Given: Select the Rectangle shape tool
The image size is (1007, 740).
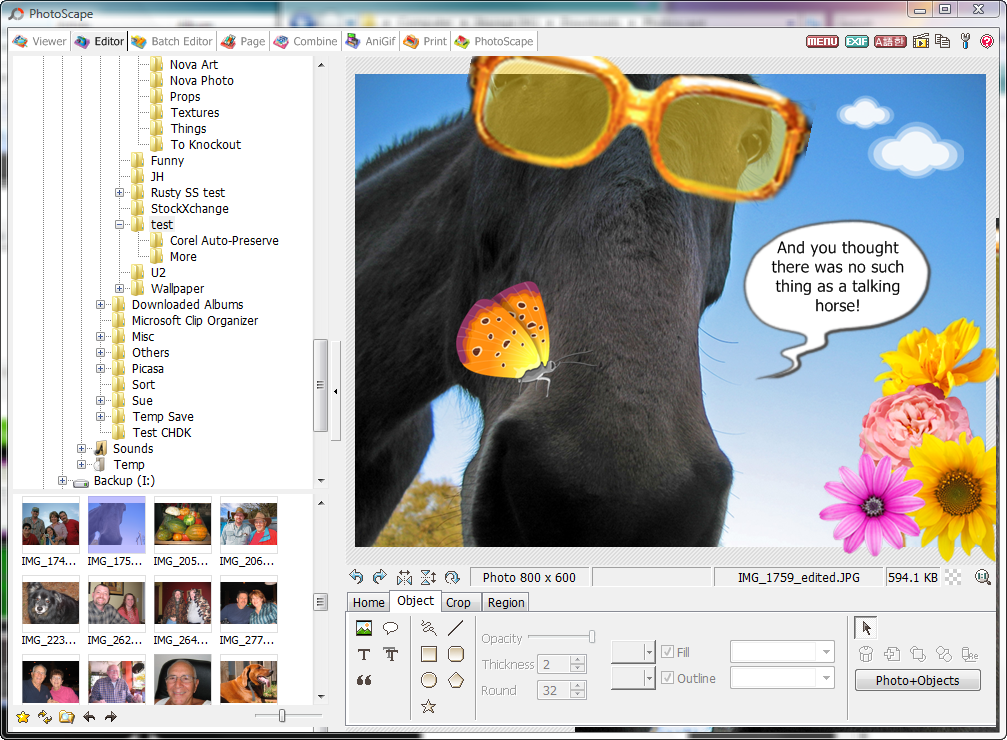Looking at the screenshot, I should tap(429, 655).
